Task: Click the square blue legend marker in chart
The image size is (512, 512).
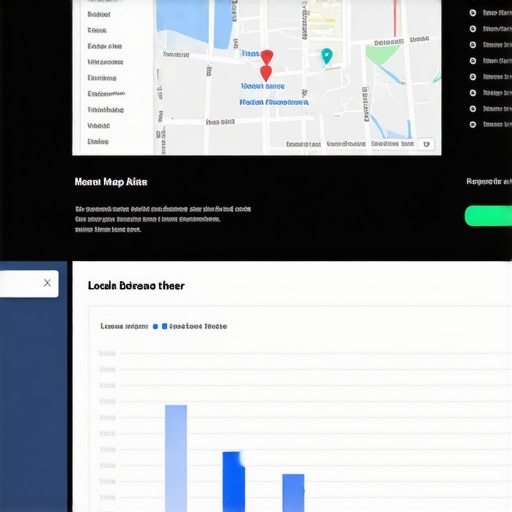Action: [x=164, y=326]
